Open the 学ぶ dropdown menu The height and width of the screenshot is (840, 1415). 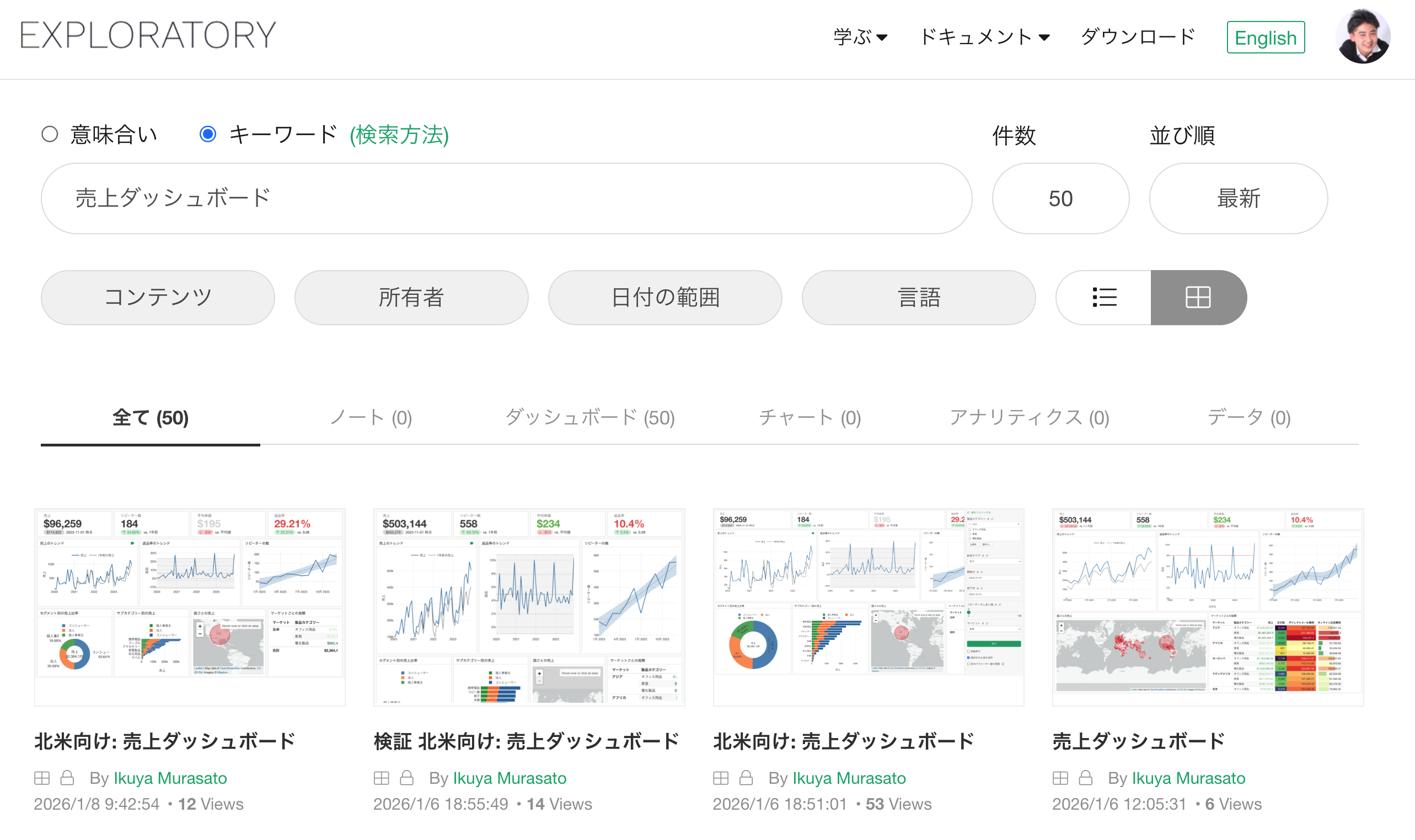tap(860, 37)
